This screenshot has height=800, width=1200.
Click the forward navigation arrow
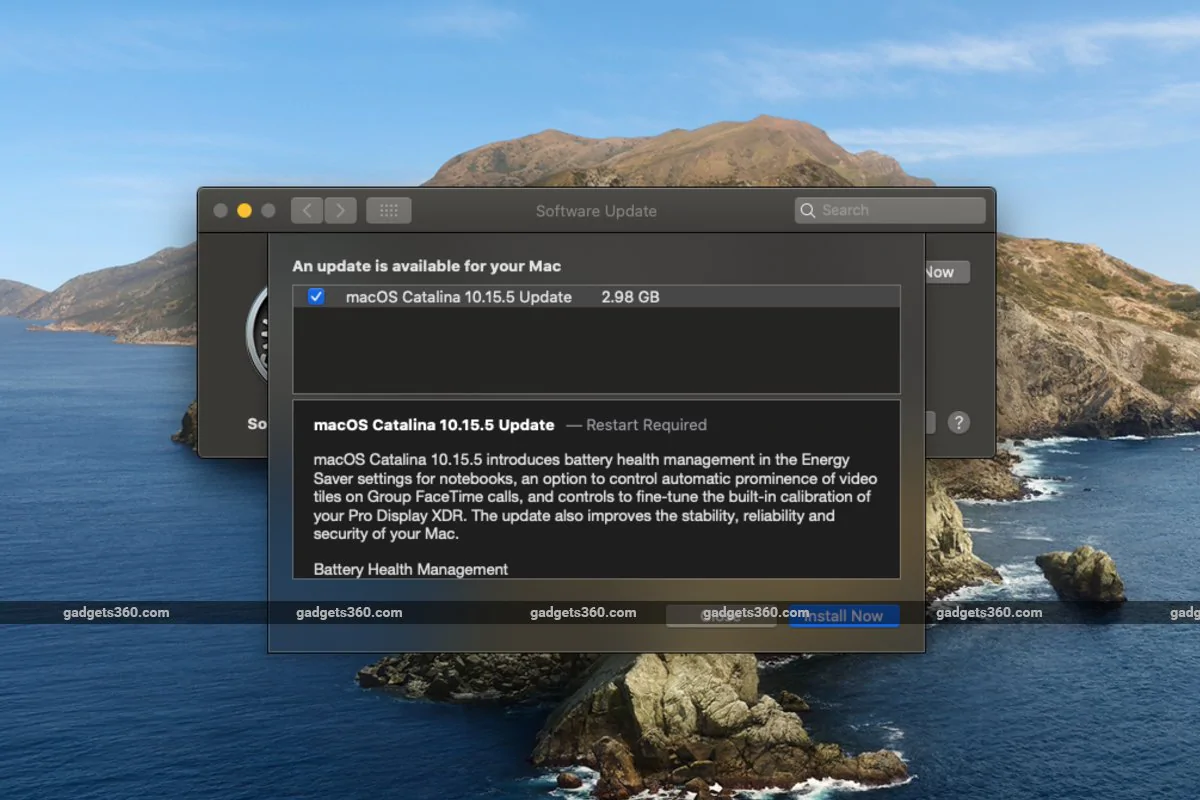(340, 210)
